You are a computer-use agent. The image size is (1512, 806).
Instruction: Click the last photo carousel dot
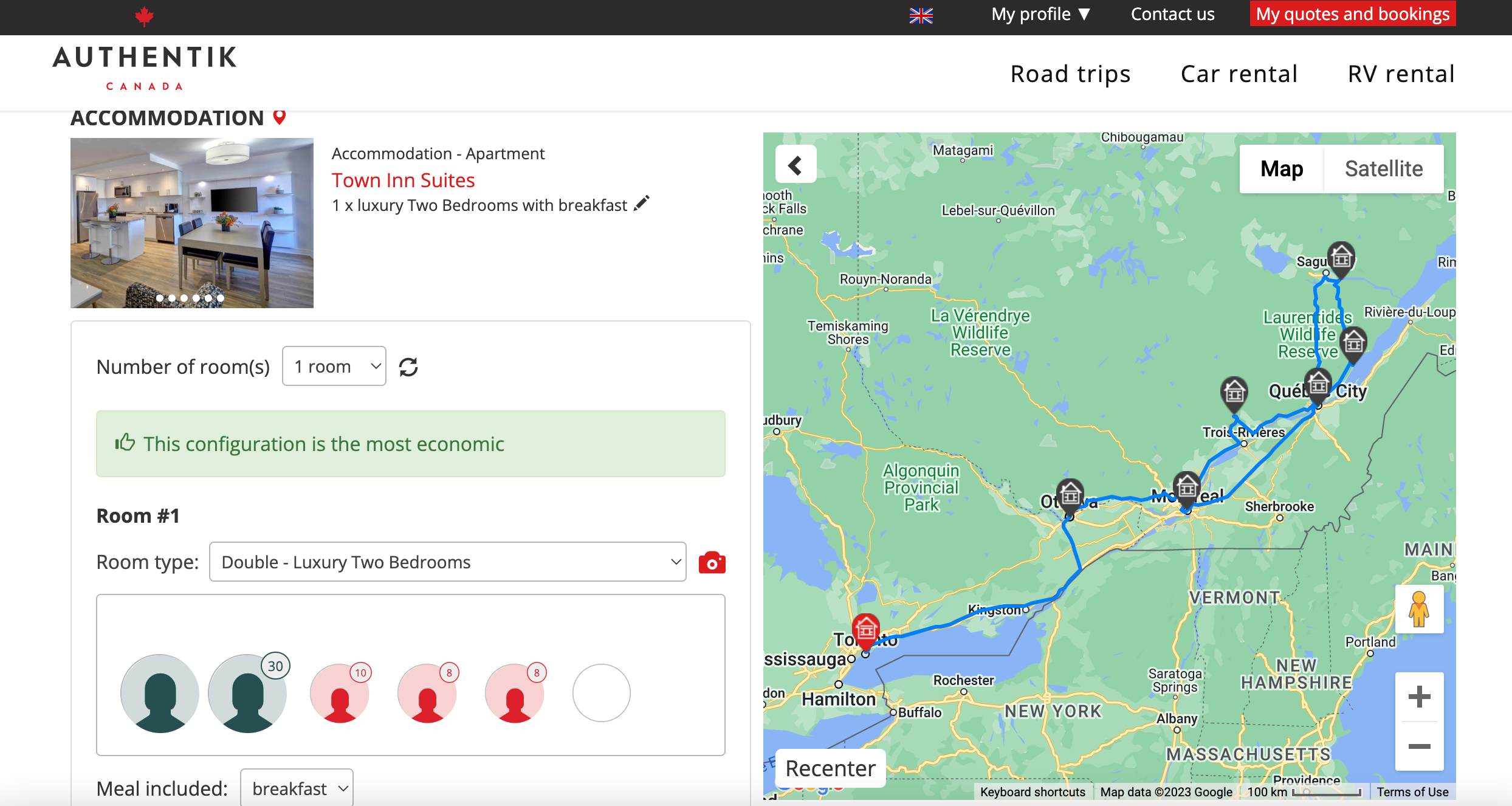pyautogui.click(x=221, y=298)
